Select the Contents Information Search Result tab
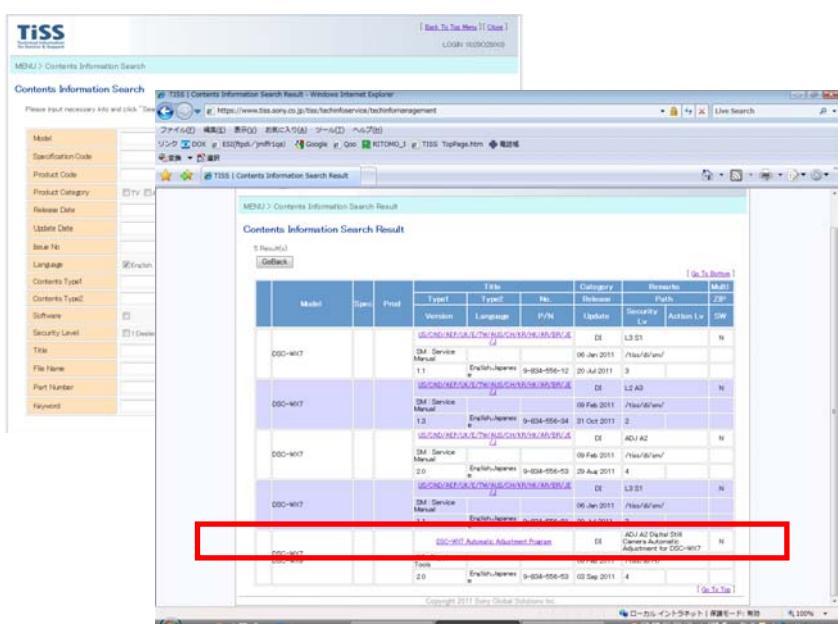The width and height of the screenshot is (840, 629). (x=275, y=175)
